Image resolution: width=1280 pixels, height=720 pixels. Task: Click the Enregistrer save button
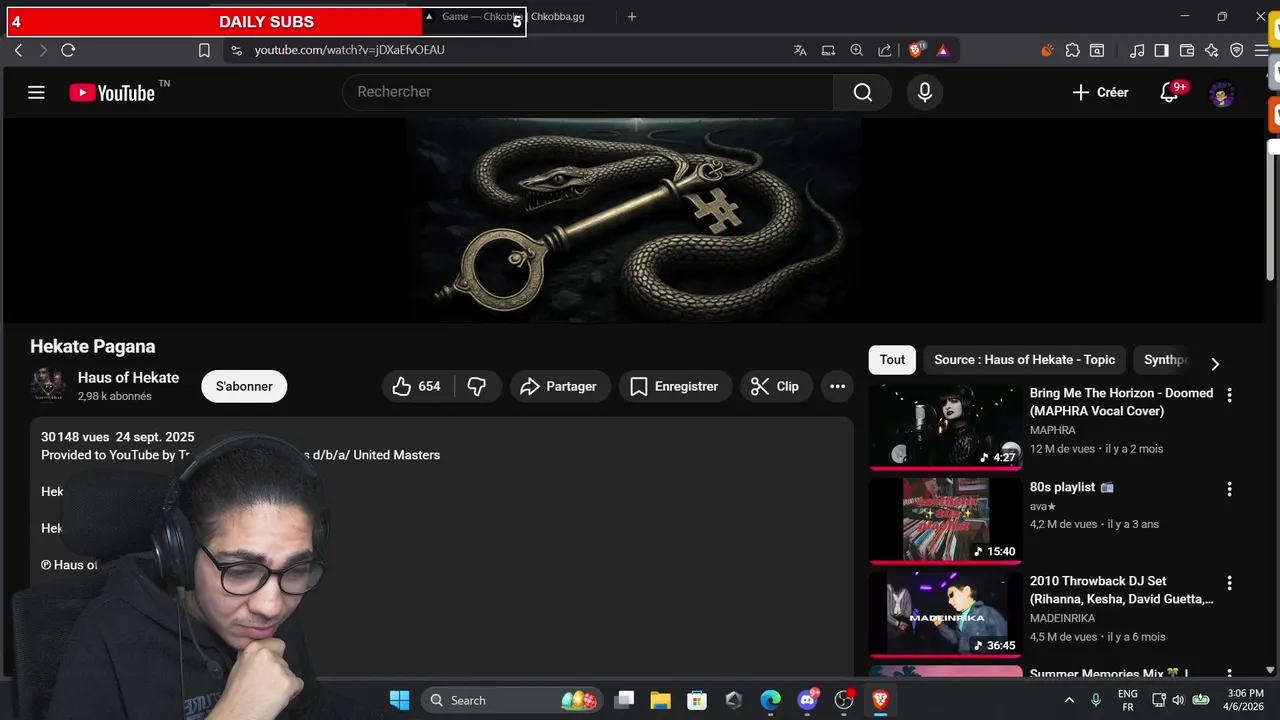675,386
